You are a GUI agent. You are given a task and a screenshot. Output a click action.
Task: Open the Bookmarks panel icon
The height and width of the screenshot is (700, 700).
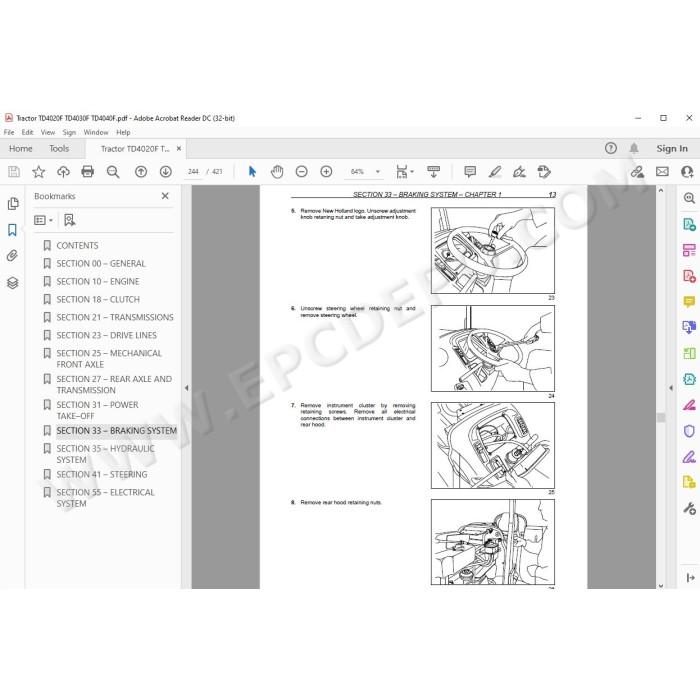tap(12, 230)
